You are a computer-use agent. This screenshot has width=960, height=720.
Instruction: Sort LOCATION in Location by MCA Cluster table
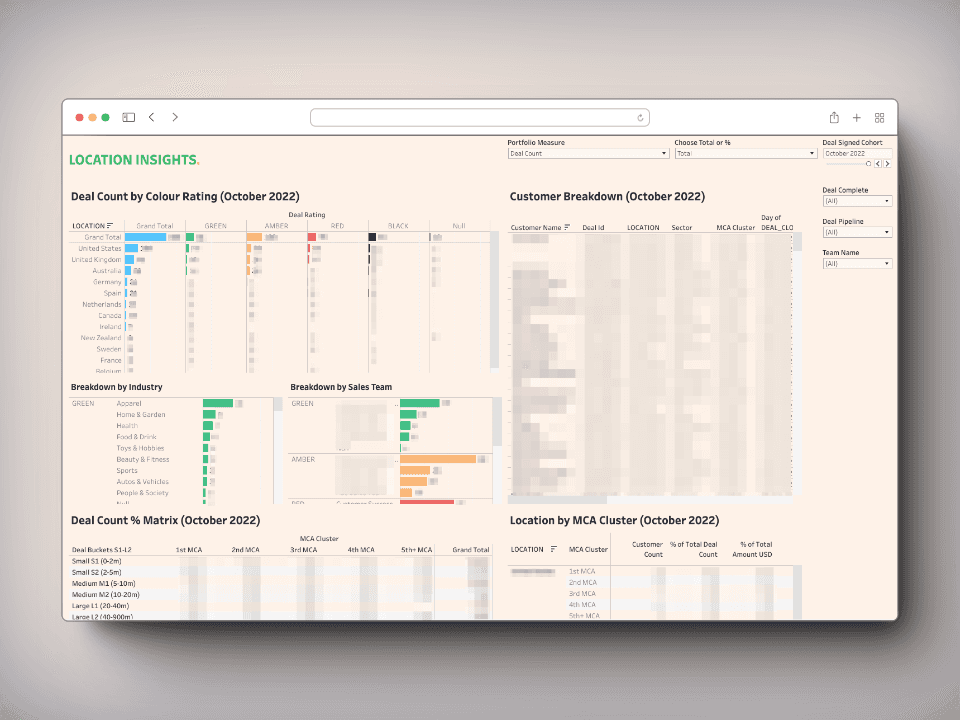[553, 549]
